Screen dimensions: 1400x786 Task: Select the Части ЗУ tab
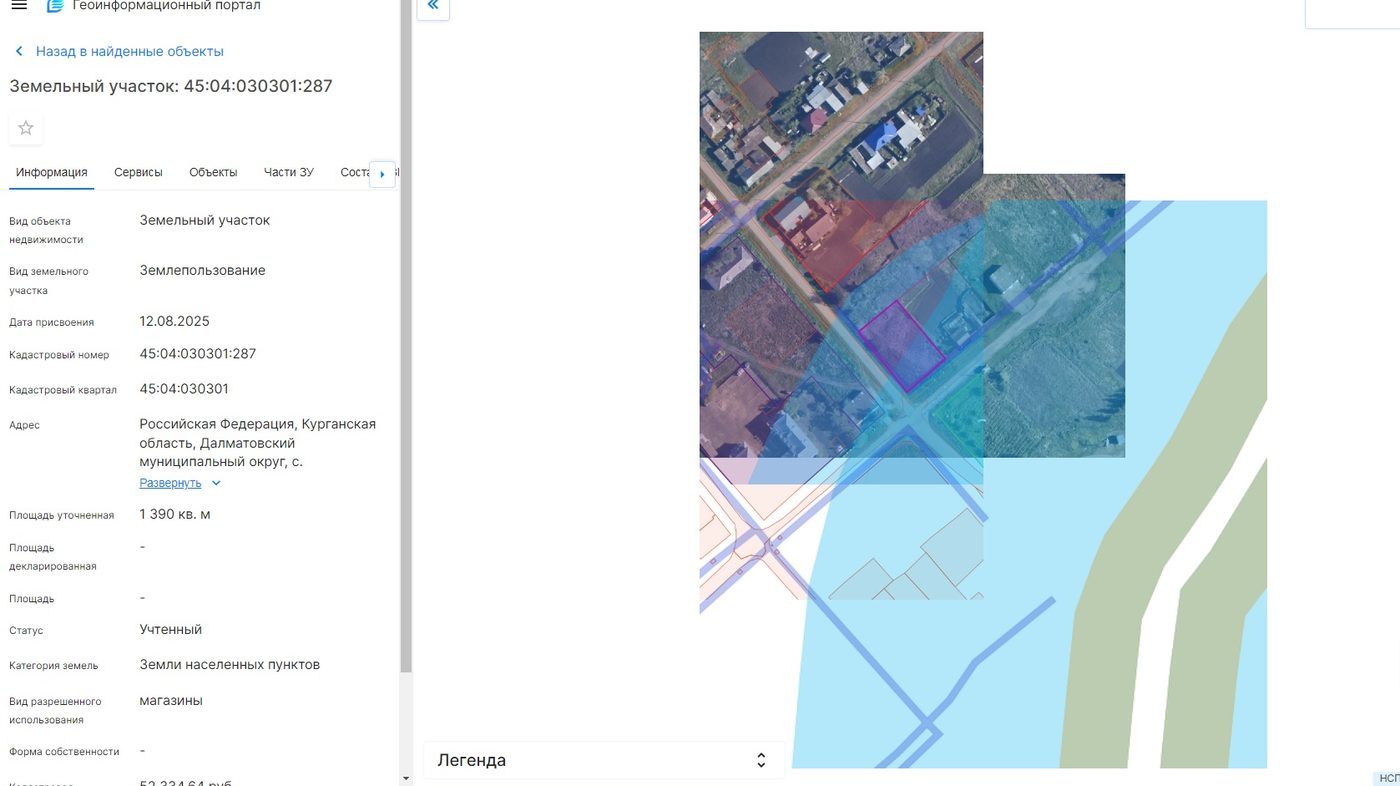[289, 172]
